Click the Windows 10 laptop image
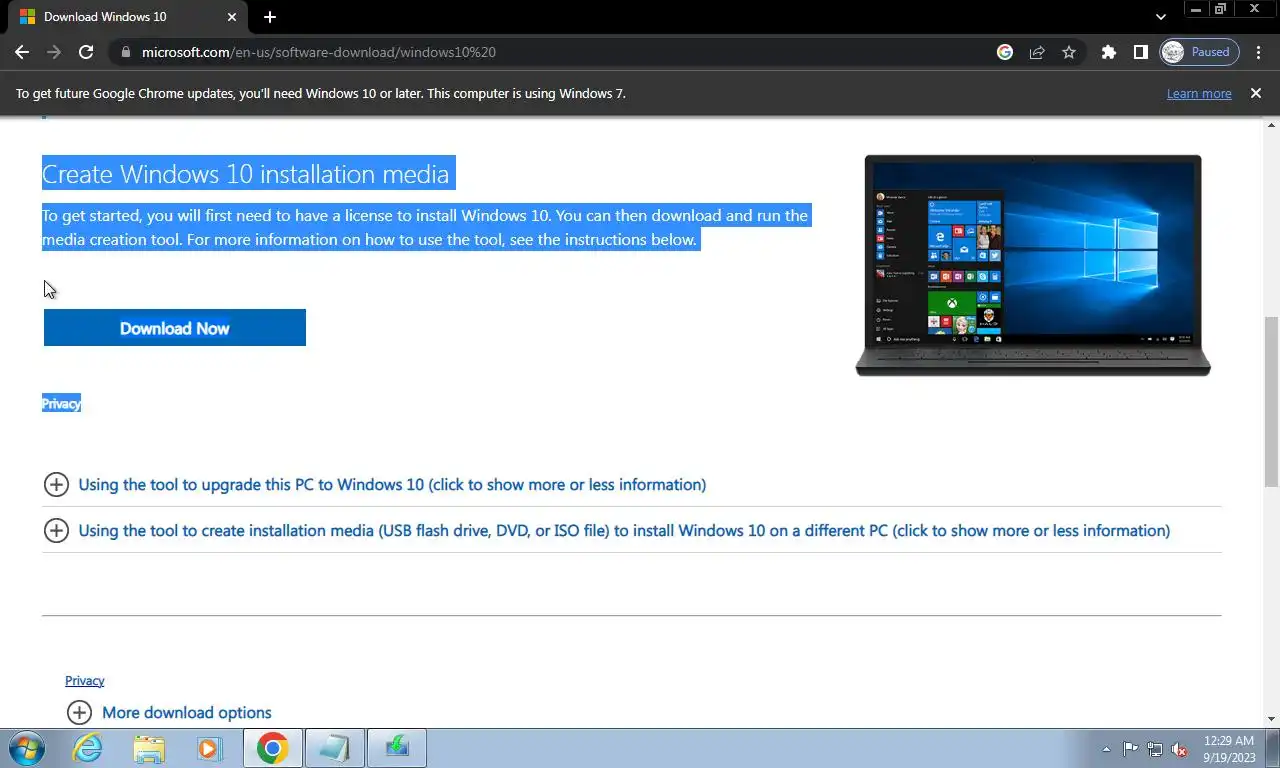This screenshot has height=768, width=1280. click(x=1033, y=265)
